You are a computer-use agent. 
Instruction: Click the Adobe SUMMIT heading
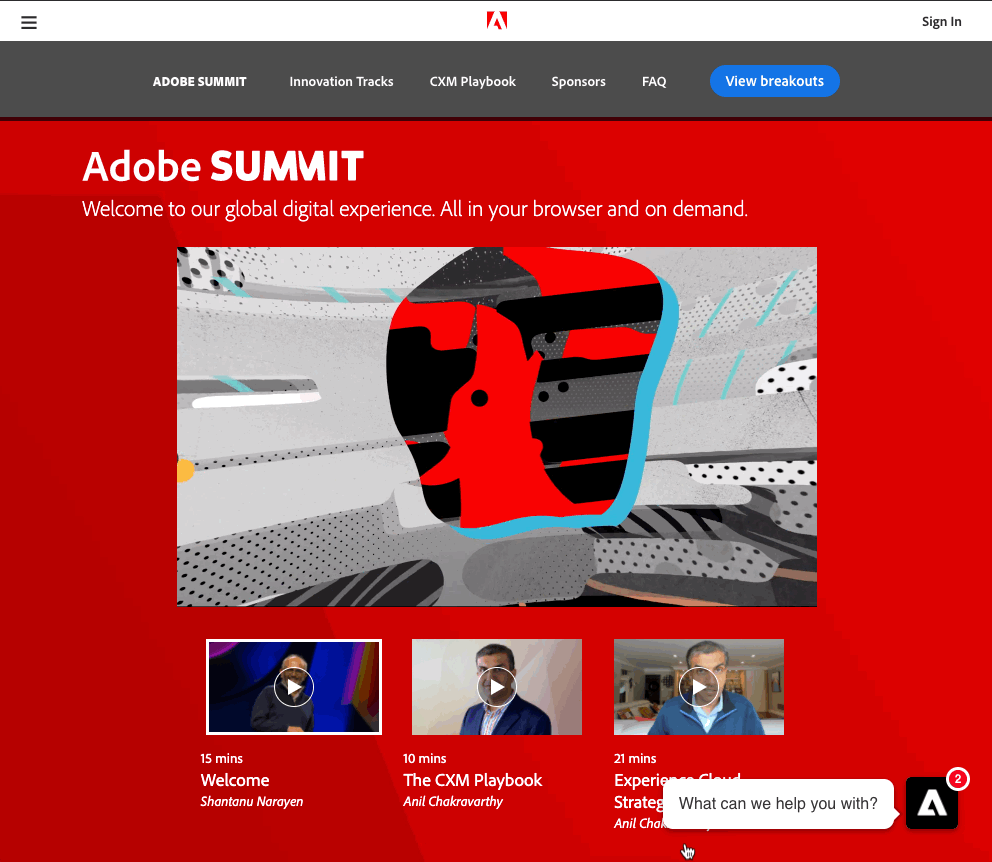coord(223,166)
